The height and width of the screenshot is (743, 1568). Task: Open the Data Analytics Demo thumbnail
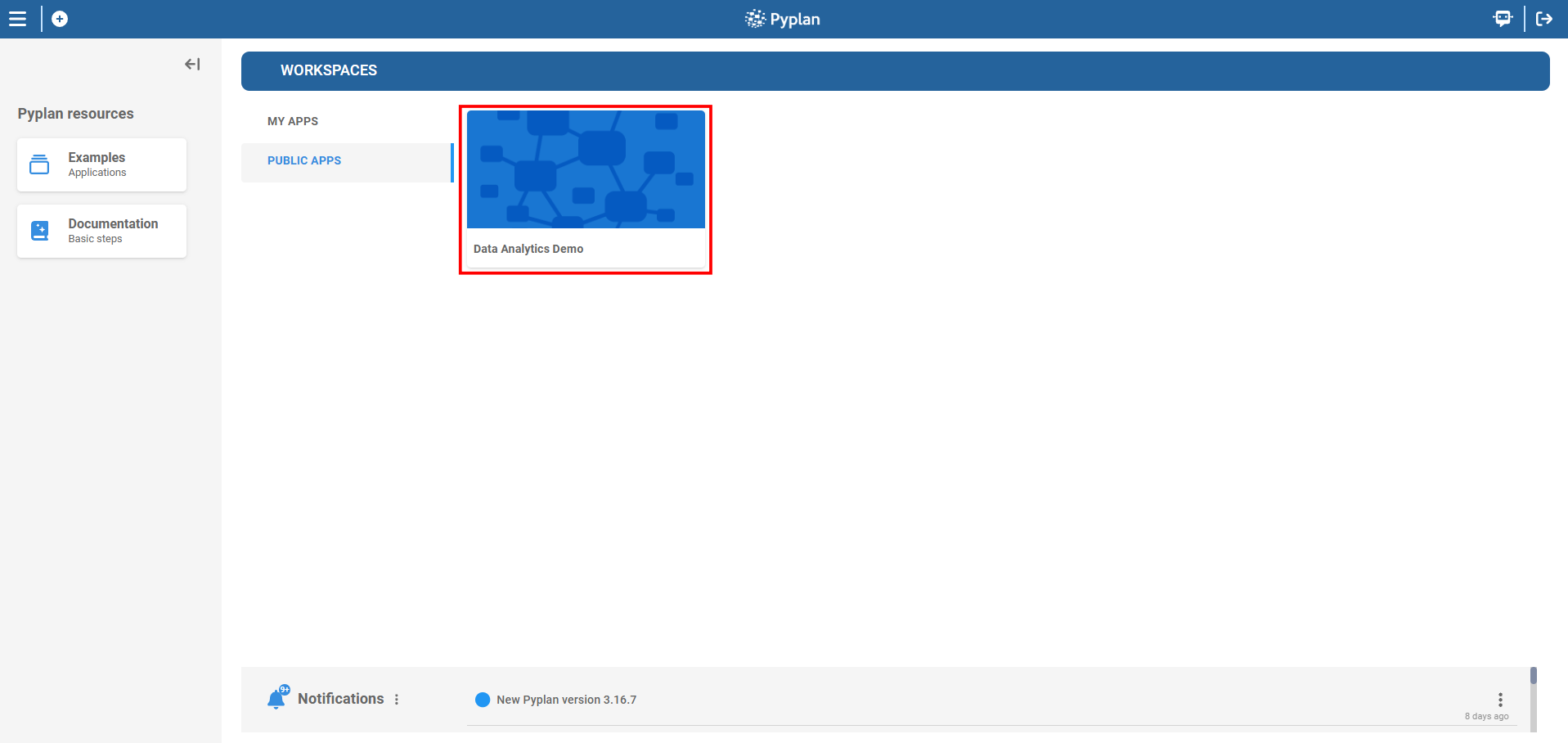tap(586, 170)
